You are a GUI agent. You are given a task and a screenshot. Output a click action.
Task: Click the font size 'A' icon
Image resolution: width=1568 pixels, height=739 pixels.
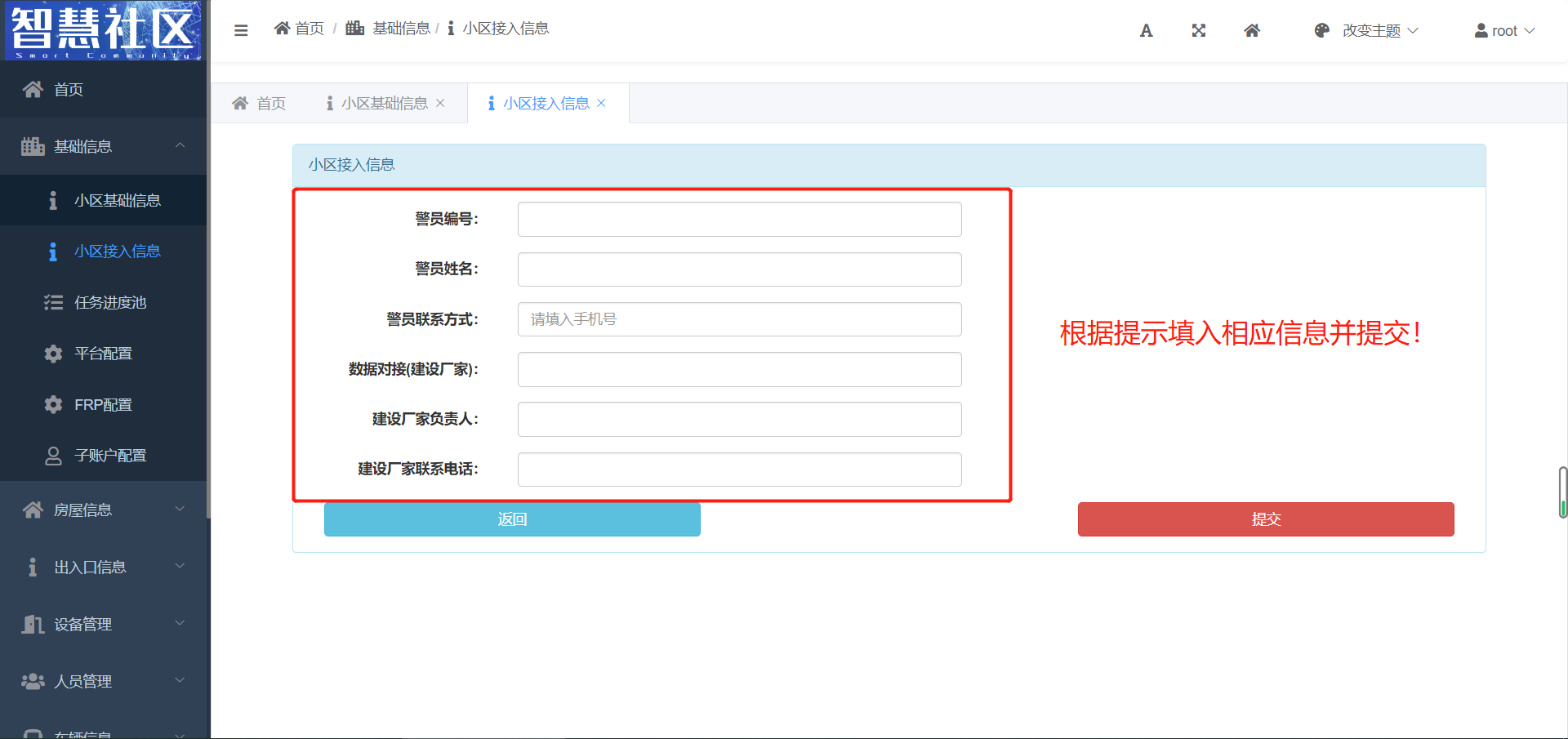click(x=1146, y=31)
